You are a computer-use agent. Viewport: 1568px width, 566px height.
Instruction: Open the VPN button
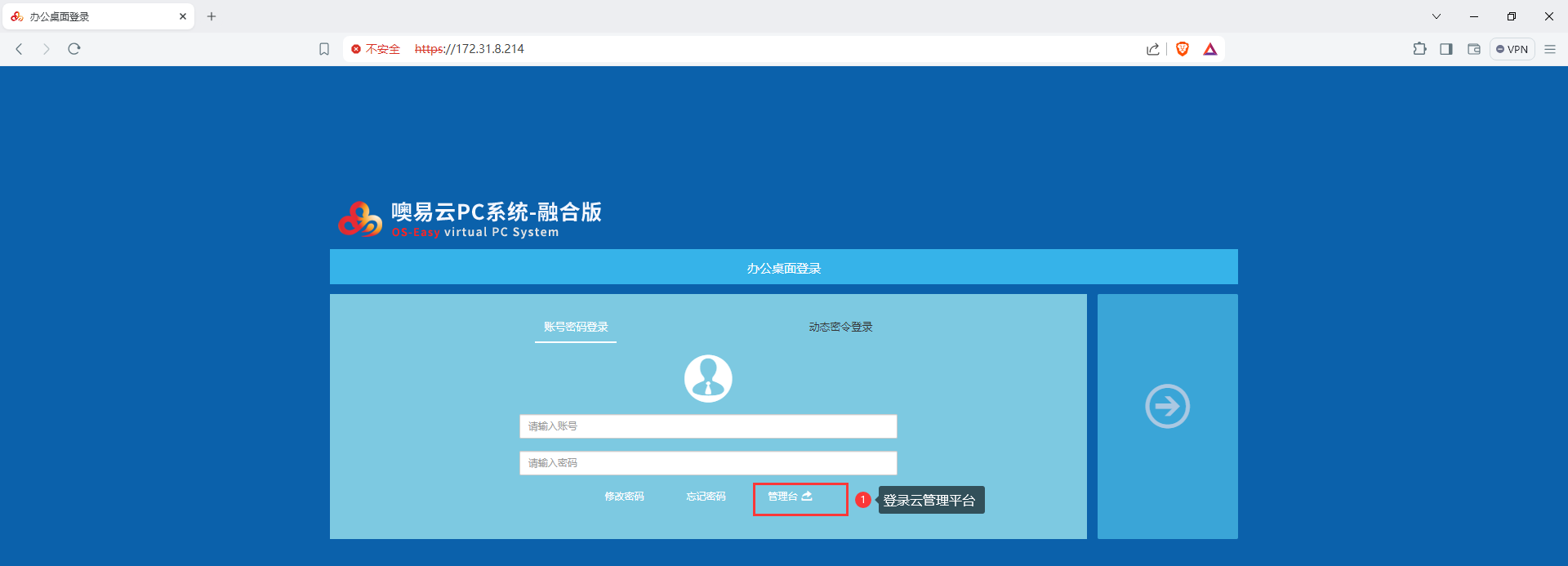click(1512, 49)
